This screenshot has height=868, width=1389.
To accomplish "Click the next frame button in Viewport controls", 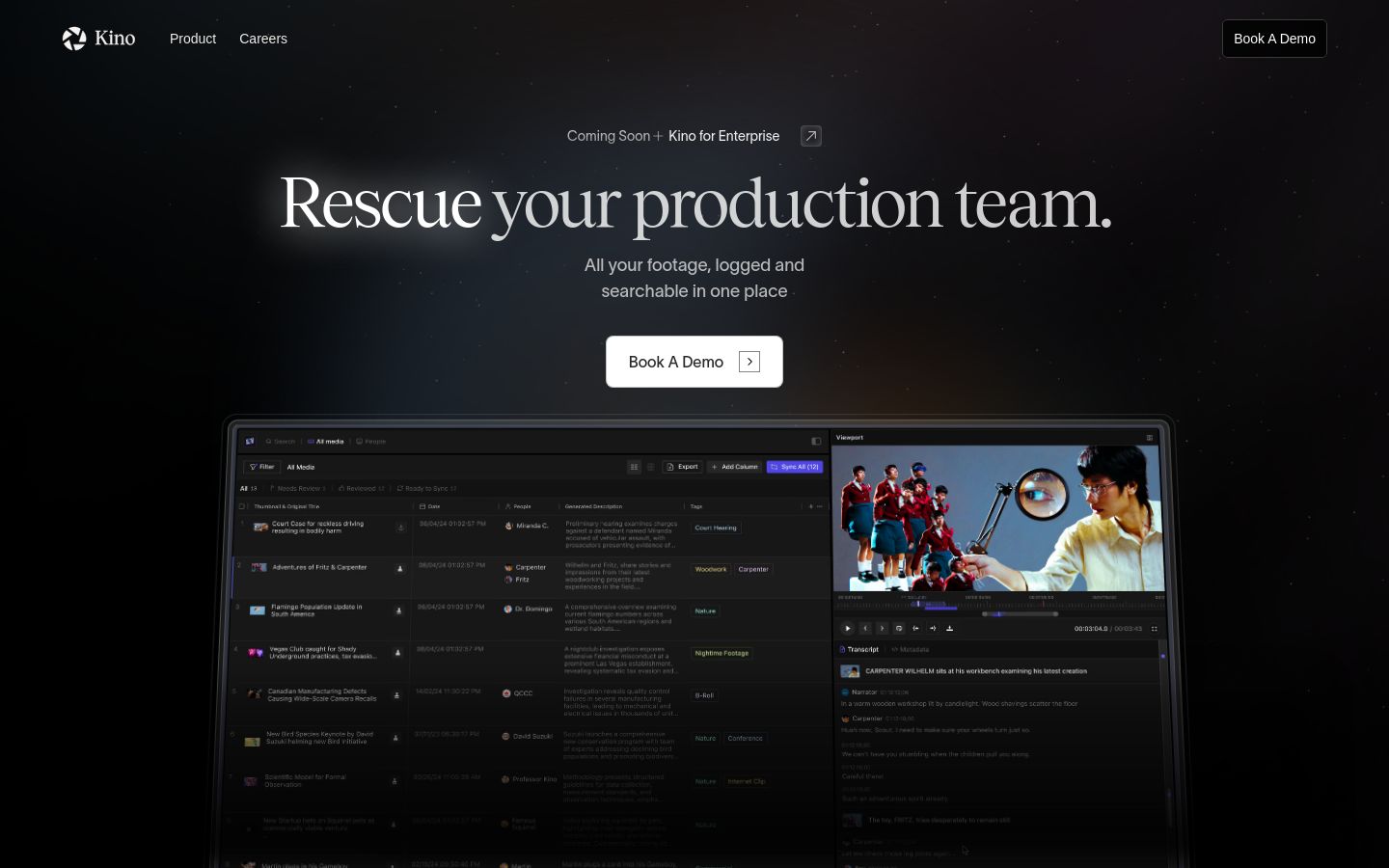I will pyautogui.click(x=882, y=629).
